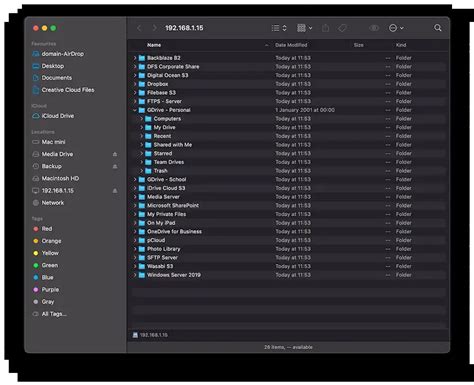Screen dimensions: 474x385
Task: Select the iDrive Cloud S3 folder
Action: [x=288, y=188]
